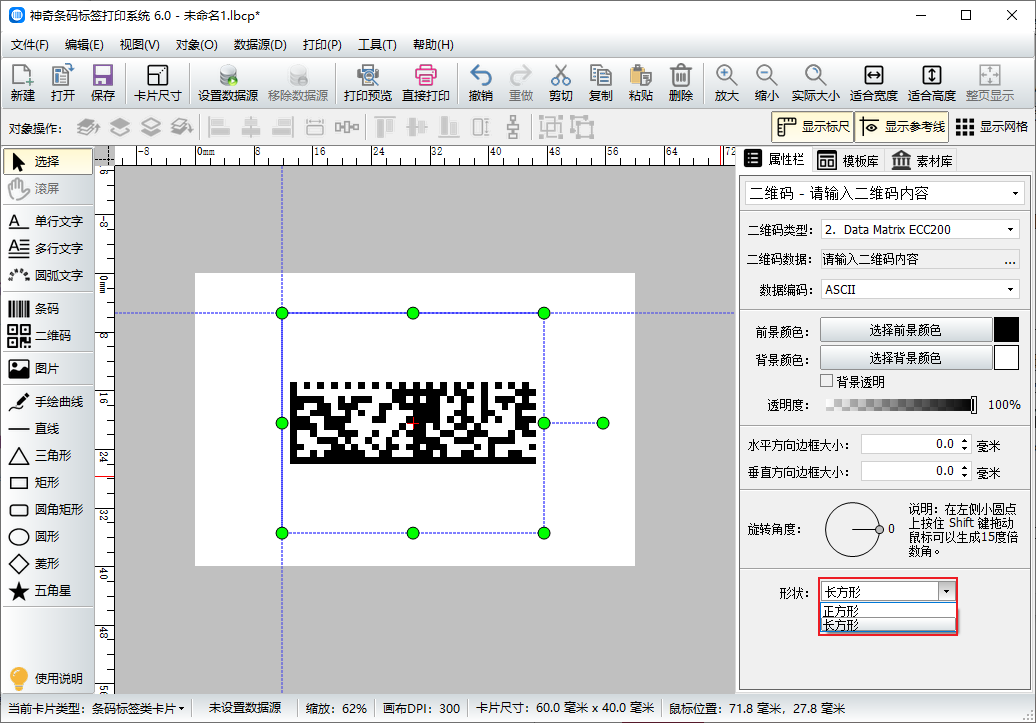The image size is (1036, 723).
Task: Click 选择背景颜色 button
Action: click(x=906, y=358)
